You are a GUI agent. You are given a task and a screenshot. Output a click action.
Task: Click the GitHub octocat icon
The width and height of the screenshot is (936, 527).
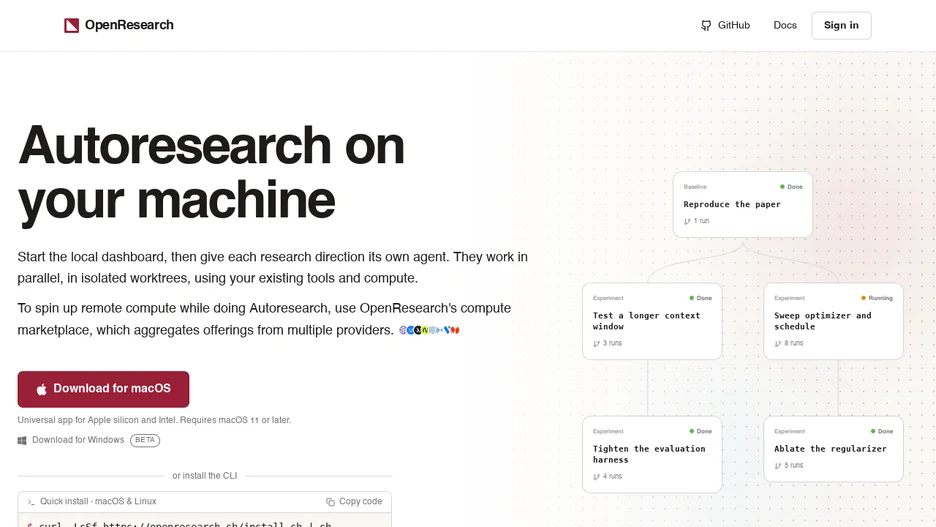click(x=706, y=26)
